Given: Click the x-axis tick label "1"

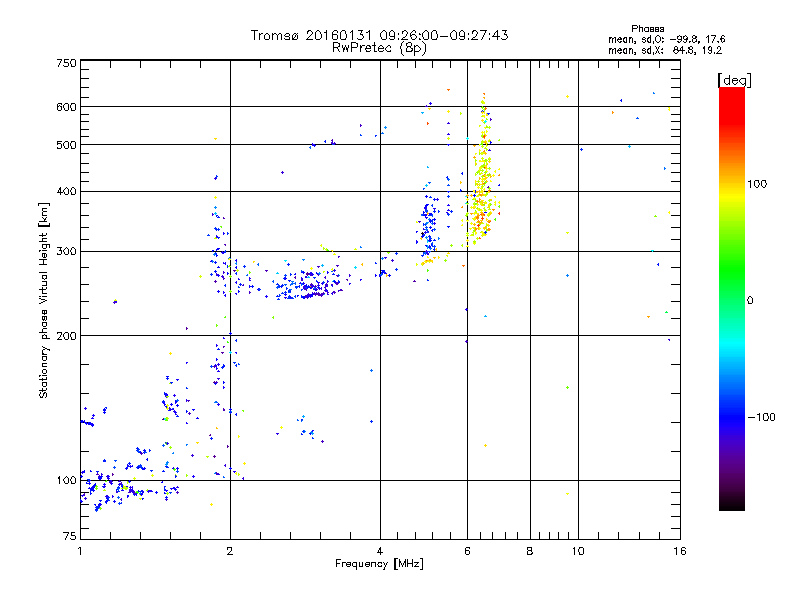Looking at the screenshot, I should 81,551.
